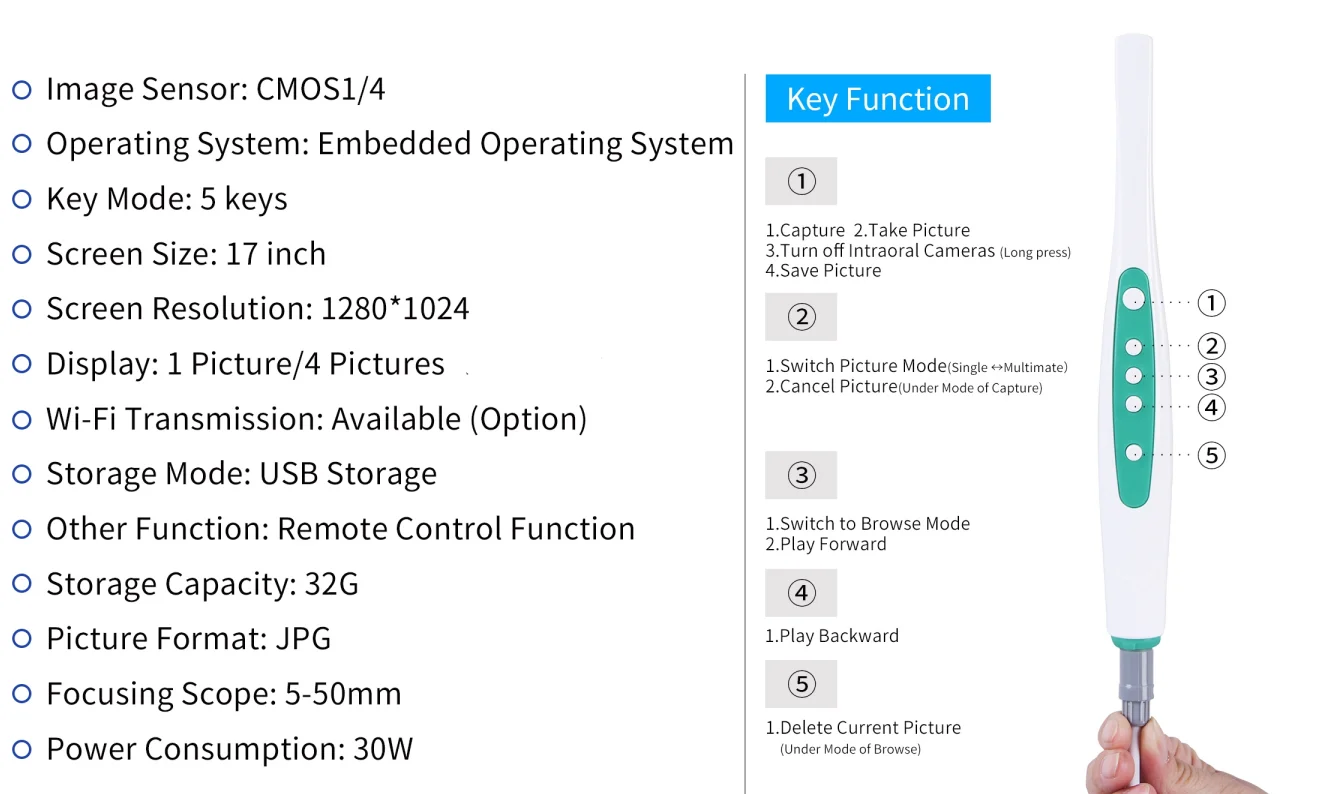Click the Delete Current Picture text

[x=863, y=728]
